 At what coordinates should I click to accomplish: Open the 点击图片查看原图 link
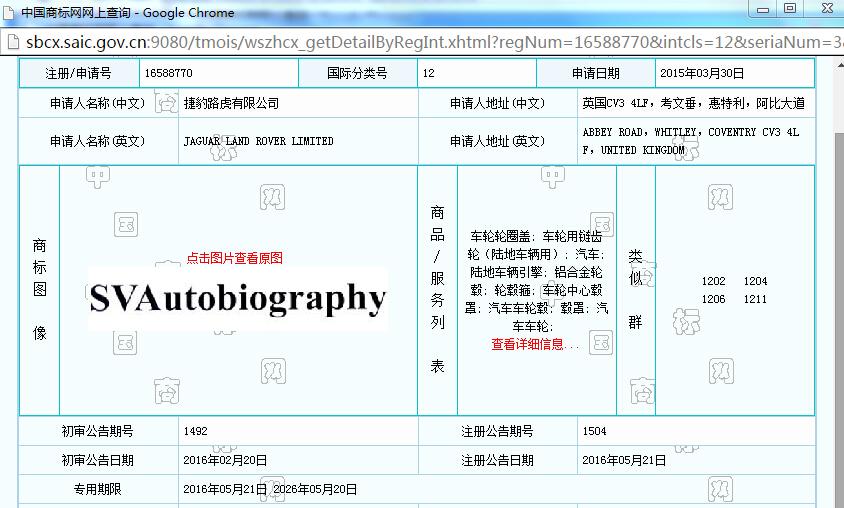234,258
